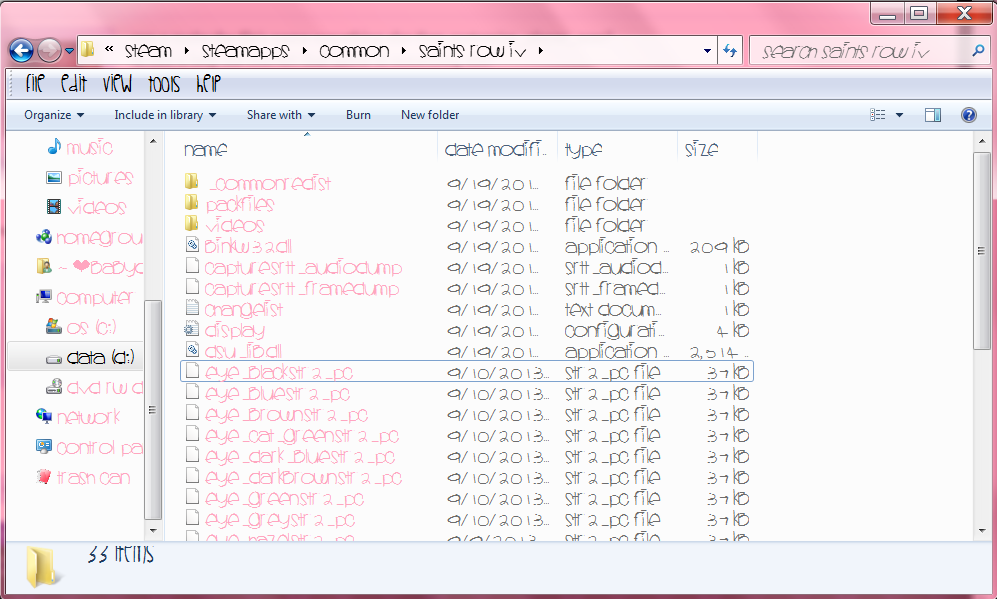This screenshot has height=599, width=997.
Task: Click the Burn button
Action: coord(358,115)
